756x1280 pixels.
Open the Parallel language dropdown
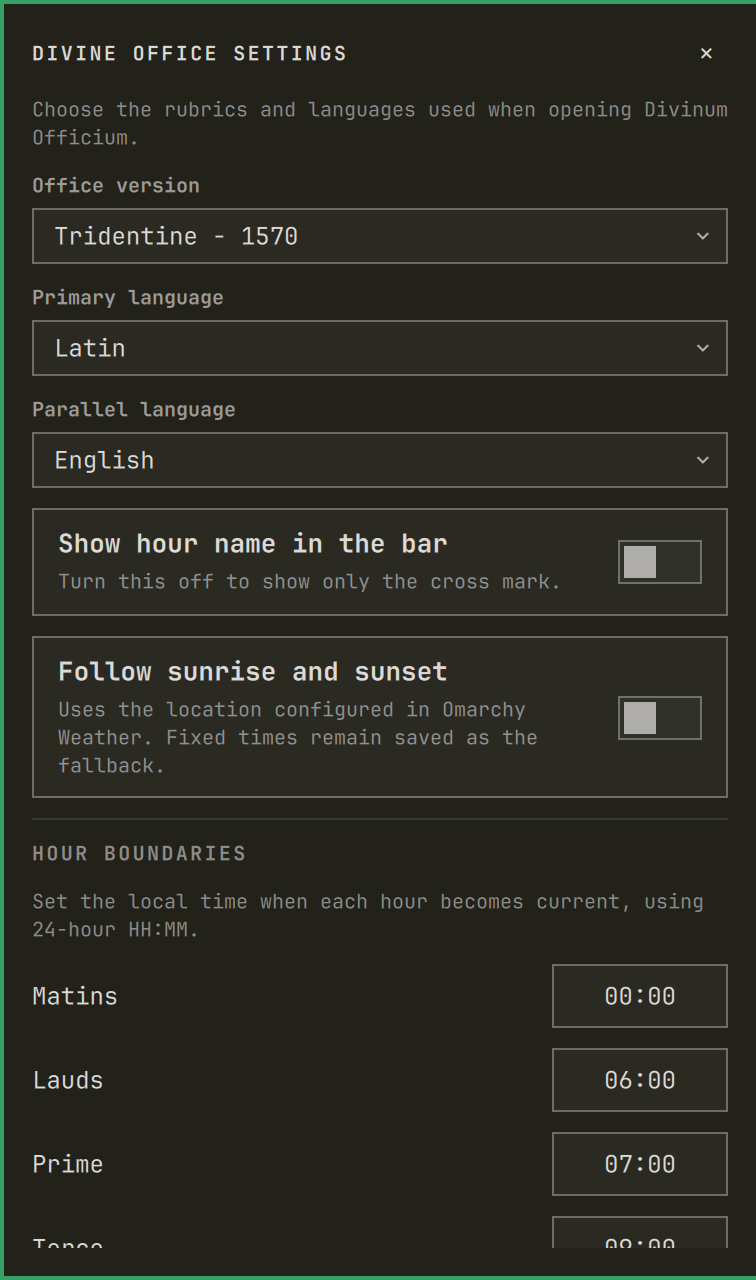click(380, 460)
